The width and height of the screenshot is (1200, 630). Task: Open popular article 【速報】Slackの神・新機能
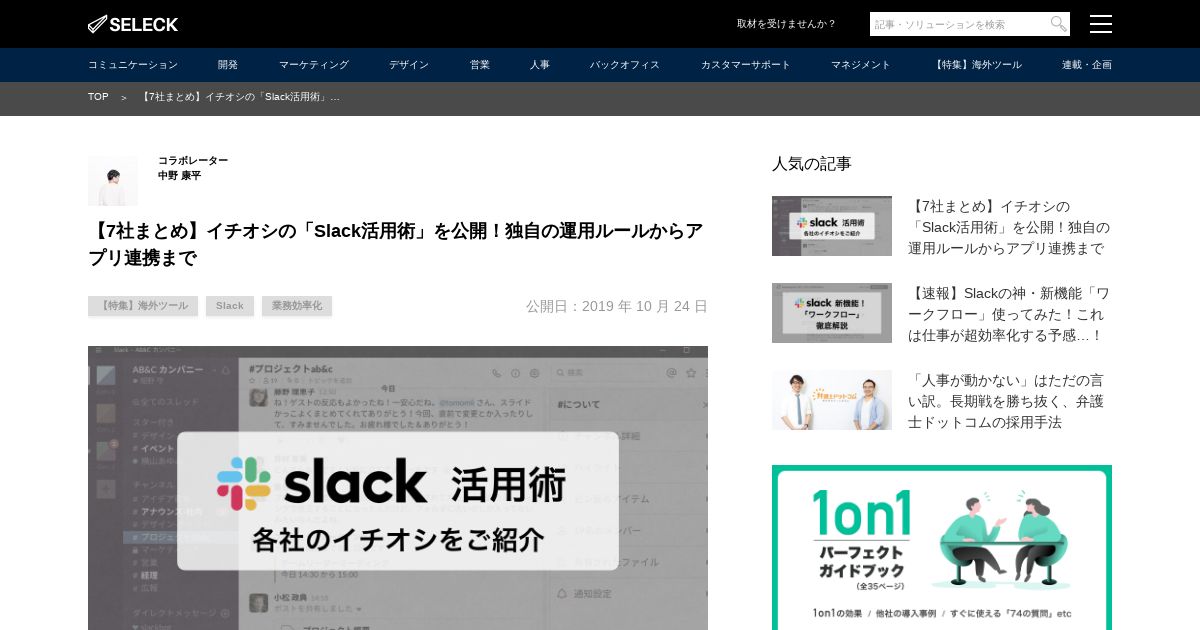[1009, 314]
